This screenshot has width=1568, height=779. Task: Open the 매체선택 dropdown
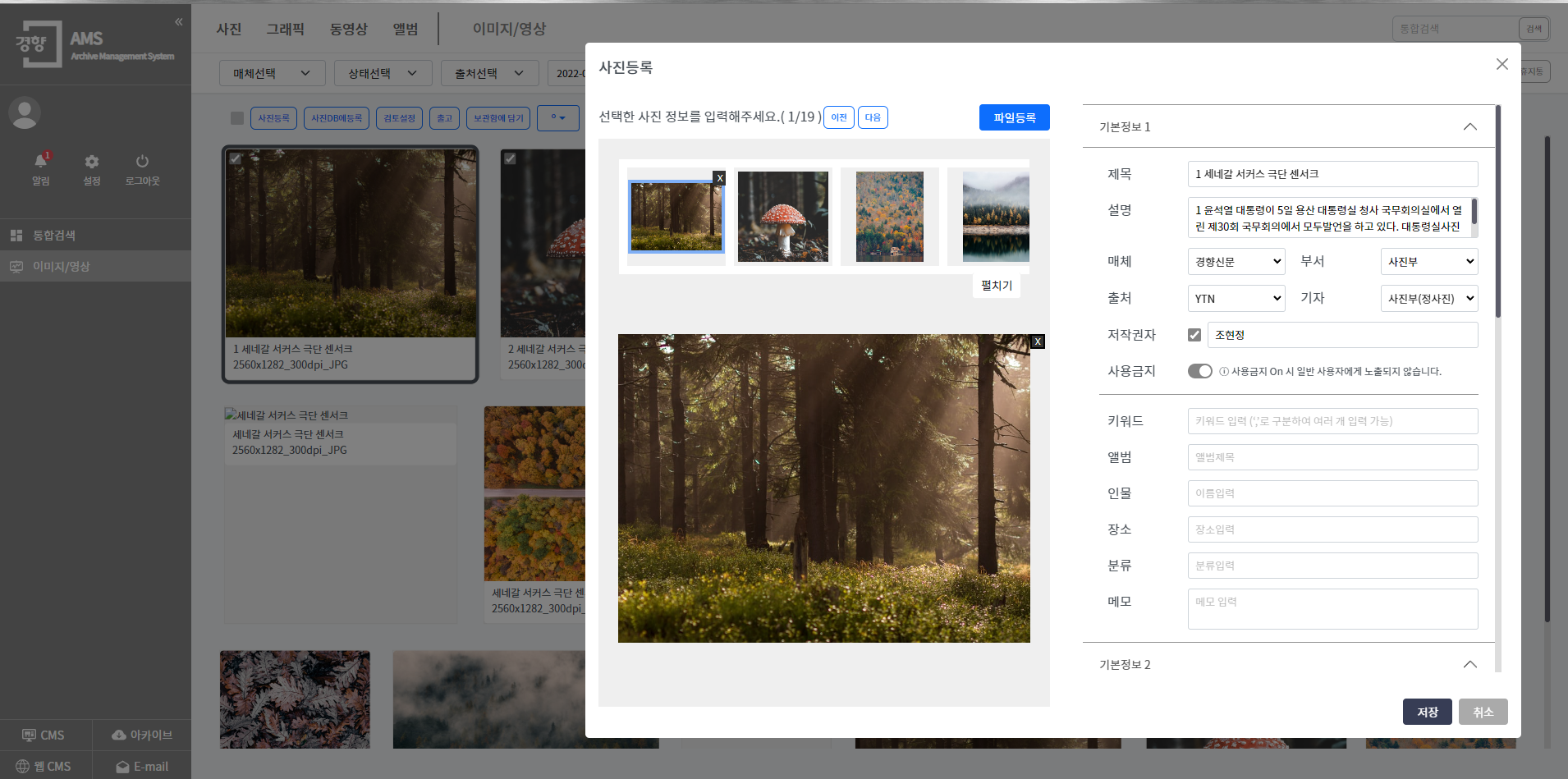pos(273,73)
